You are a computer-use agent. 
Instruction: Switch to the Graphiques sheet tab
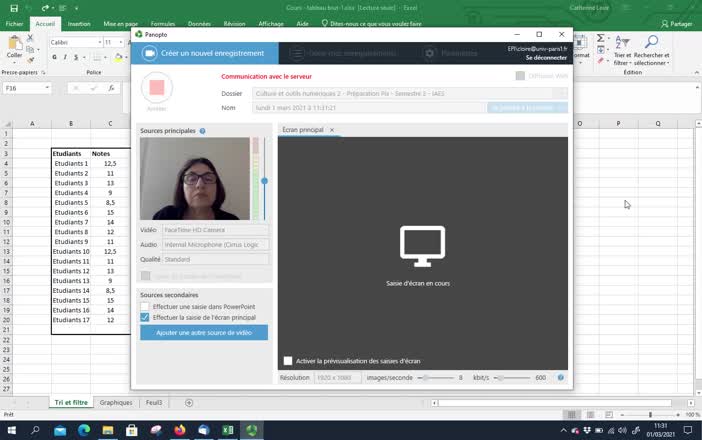pos(116,402)
